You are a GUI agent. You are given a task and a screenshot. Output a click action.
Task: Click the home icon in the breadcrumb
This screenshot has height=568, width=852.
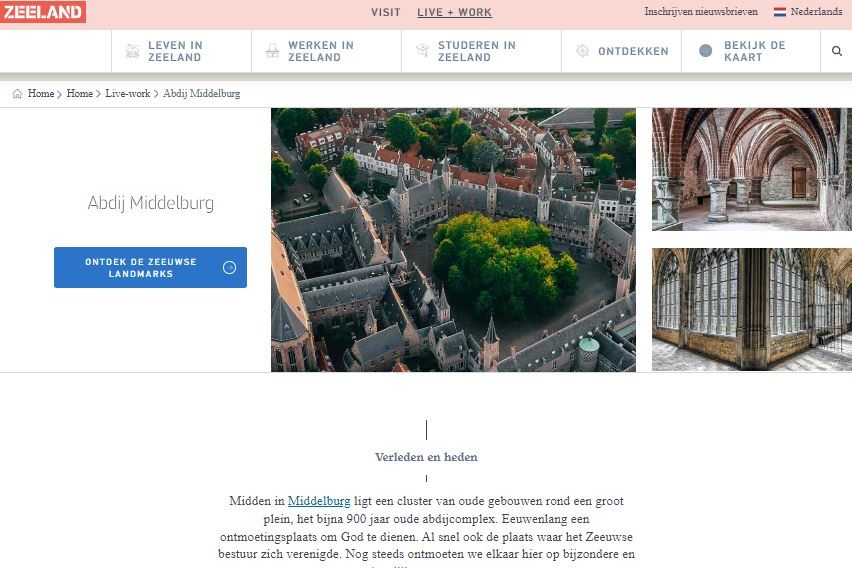coord(17,93)
